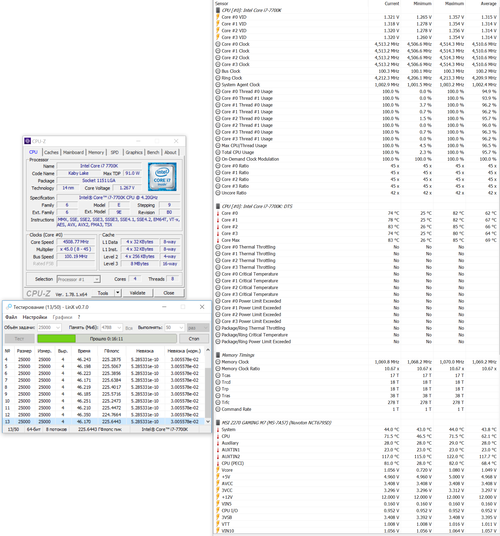
Task: Open the Настройки menu in LinX
Action: pos(35,317)
